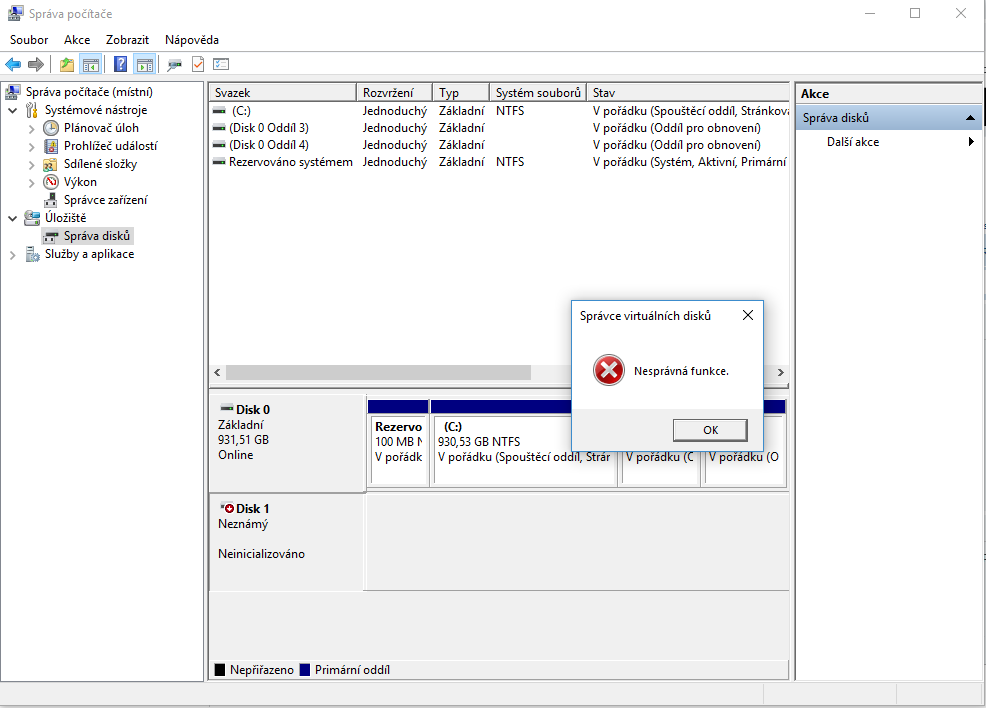The image size is (986, 708).
Task: Click the Prohlížeč událostí icon
Action: pos(51,146)
